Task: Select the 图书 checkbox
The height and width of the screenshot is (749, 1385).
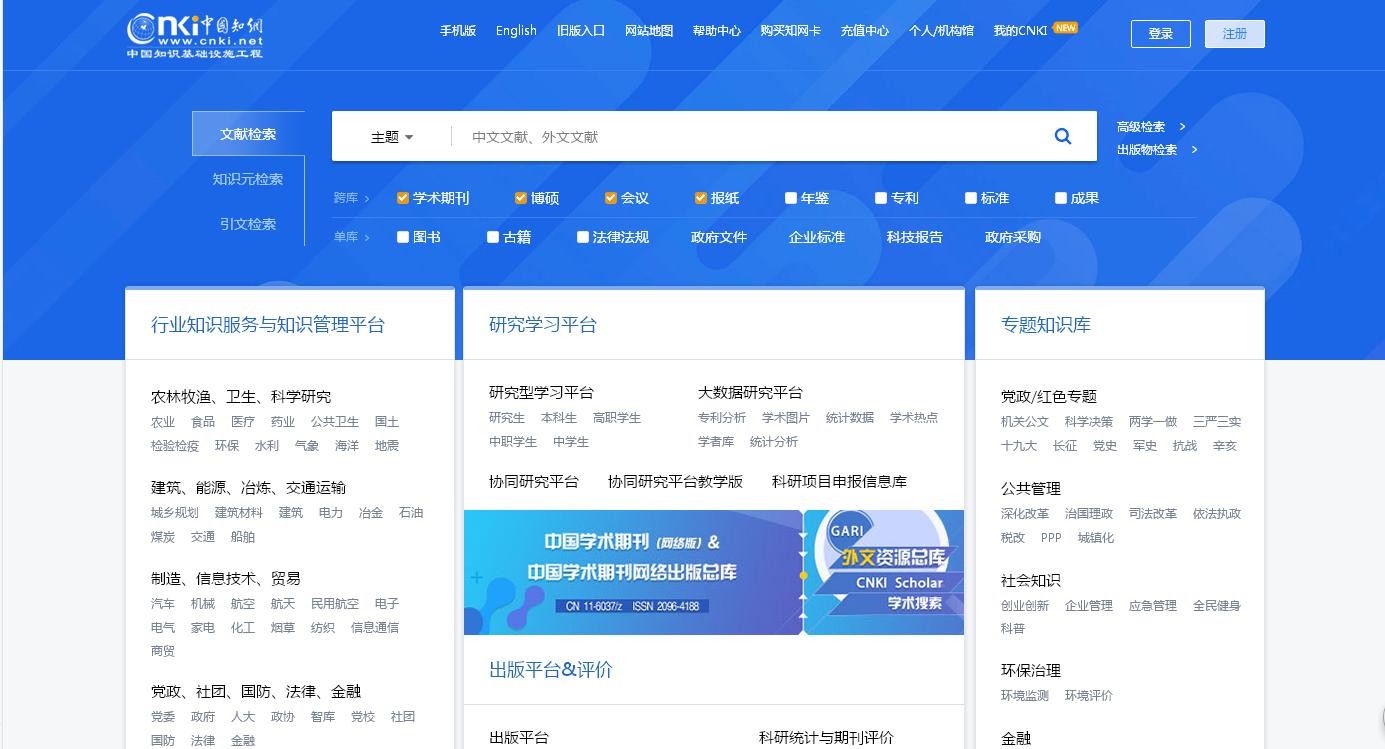Action: click(x=403, y=237)
